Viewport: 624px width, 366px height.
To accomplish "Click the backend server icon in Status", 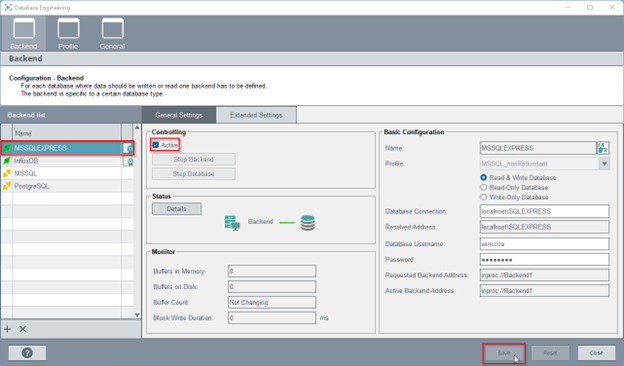I will coord(232,223).
